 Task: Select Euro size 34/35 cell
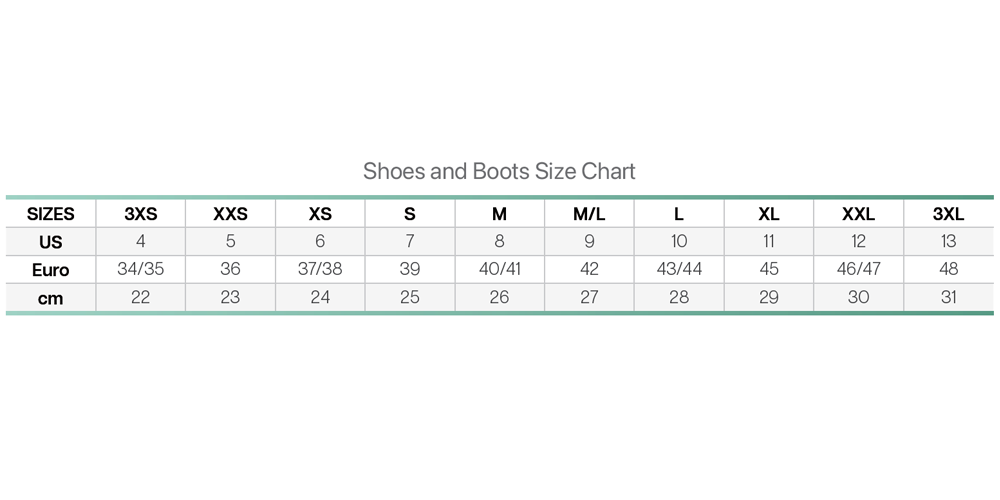pos(141,269)
